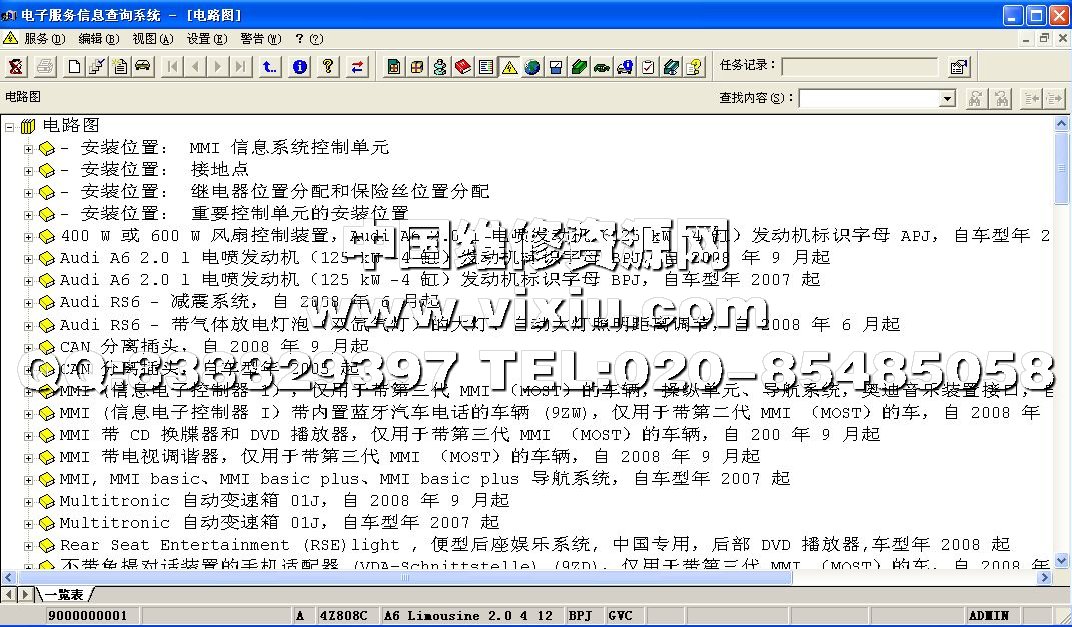This screenshot has height=627, width=1072.
Task: Click the globe toolbar icon
Action: pos(533,66)
